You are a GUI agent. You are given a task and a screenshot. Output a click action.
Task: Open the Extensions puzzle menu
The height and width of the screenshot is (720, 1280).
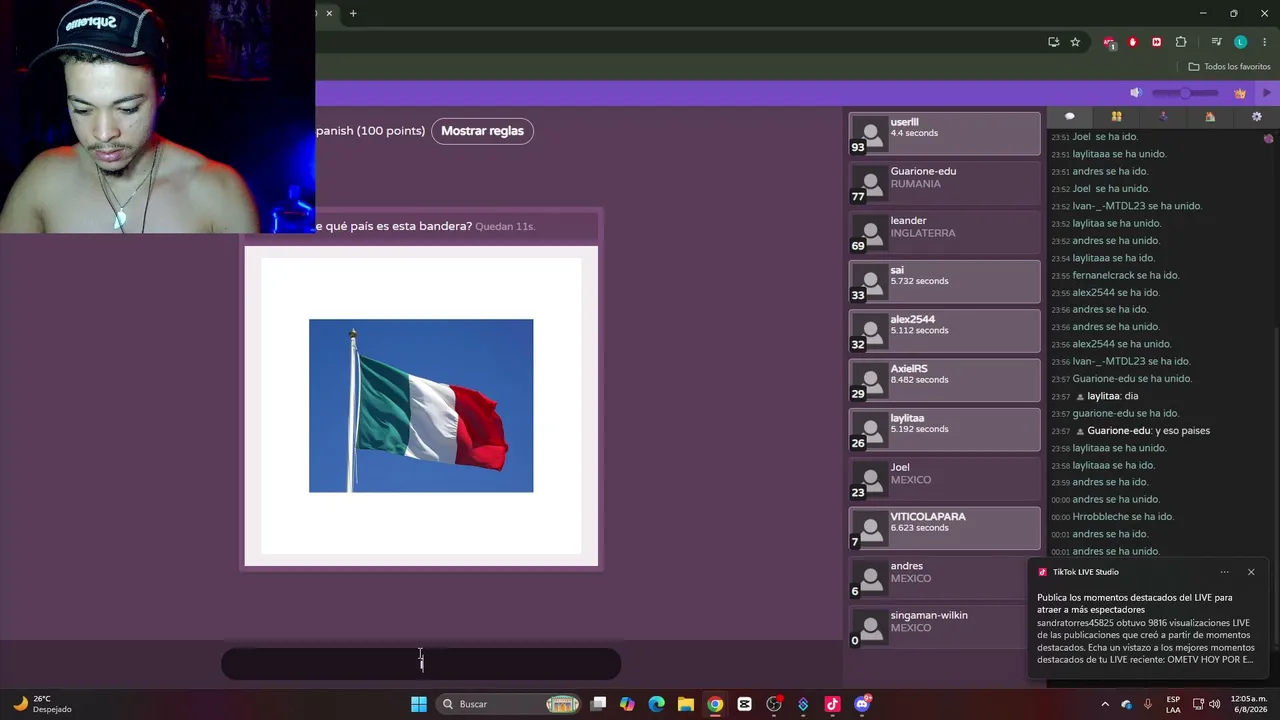[x=1181, y=42]
